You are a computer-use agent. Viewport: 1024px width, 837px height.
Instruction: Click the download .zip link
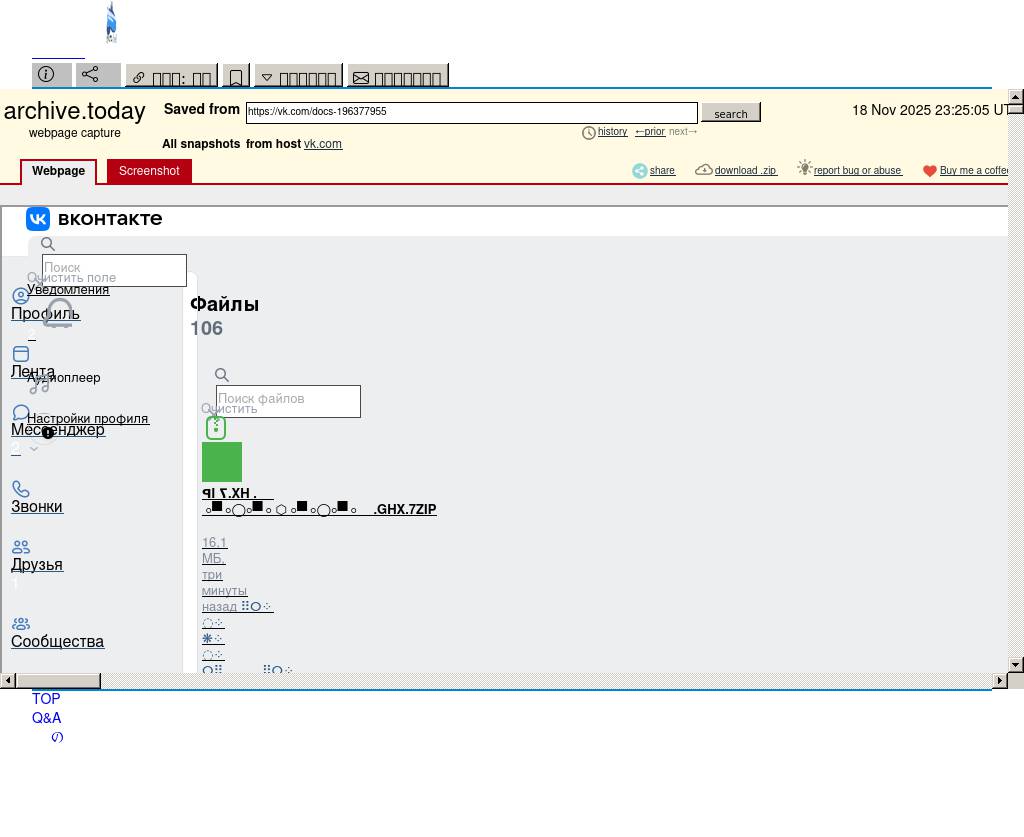tap(744, 171)
